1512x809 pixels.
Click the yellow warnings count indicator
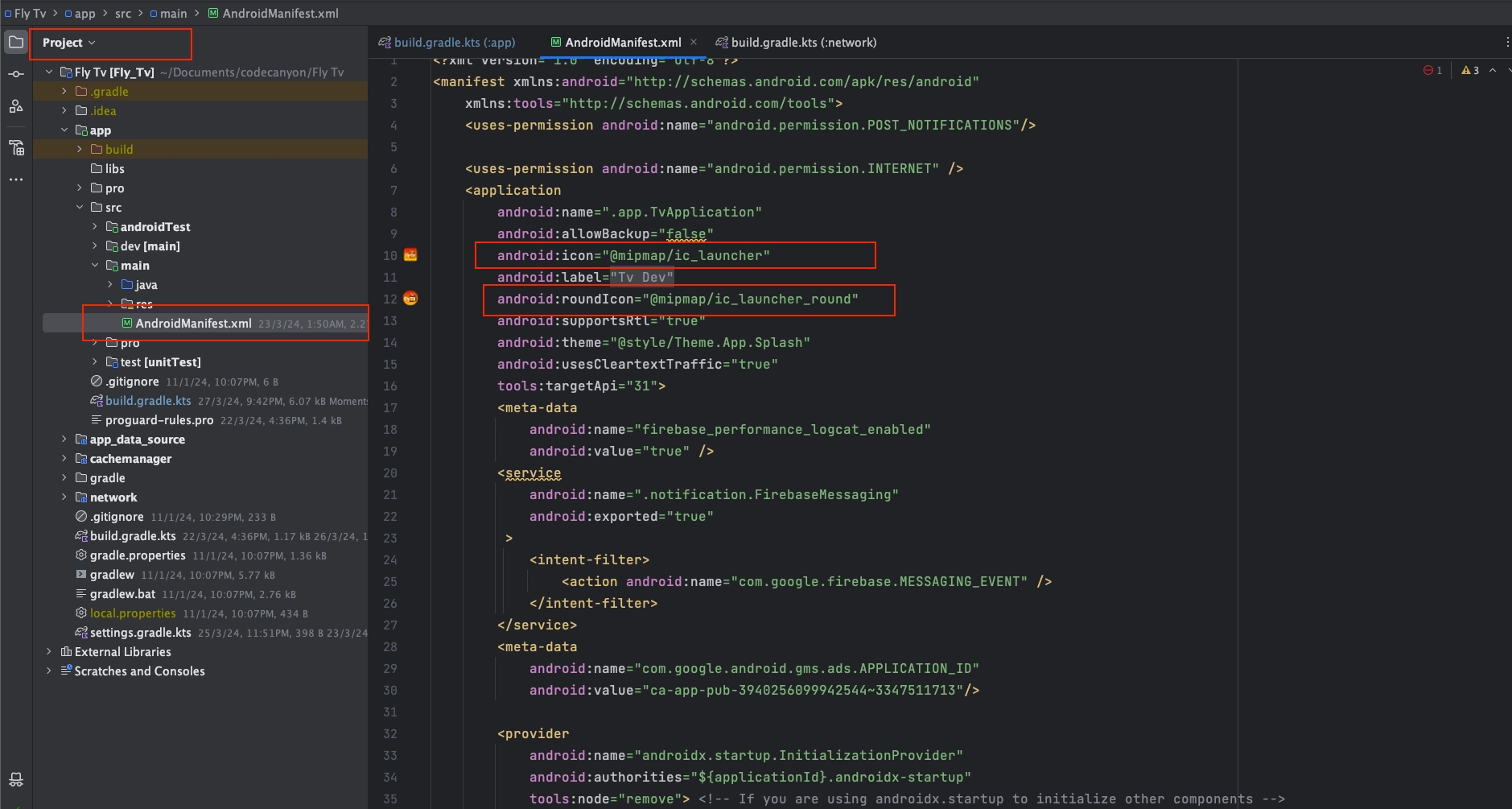point(1470,71)
